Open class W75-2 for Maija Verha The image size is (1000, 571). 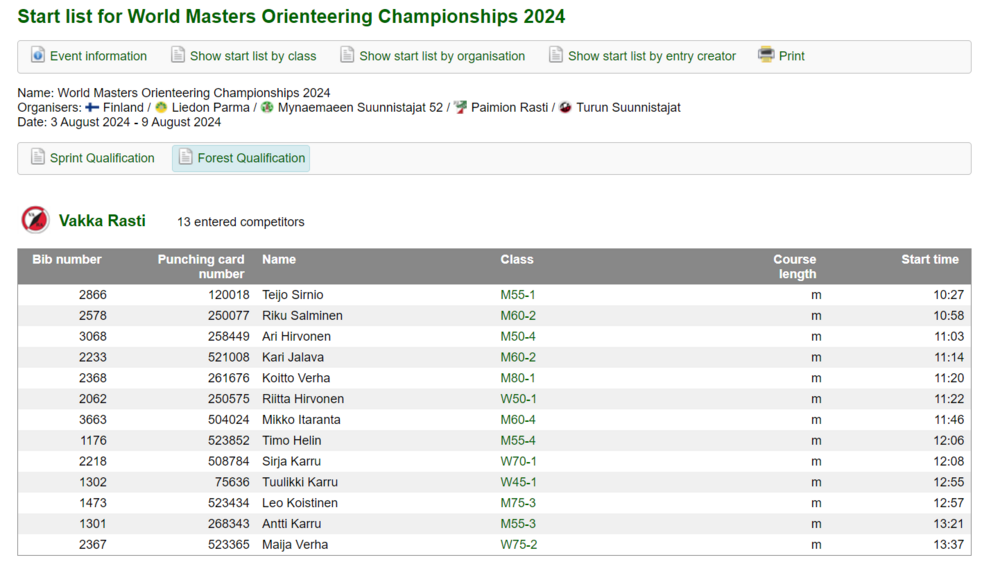519,545
